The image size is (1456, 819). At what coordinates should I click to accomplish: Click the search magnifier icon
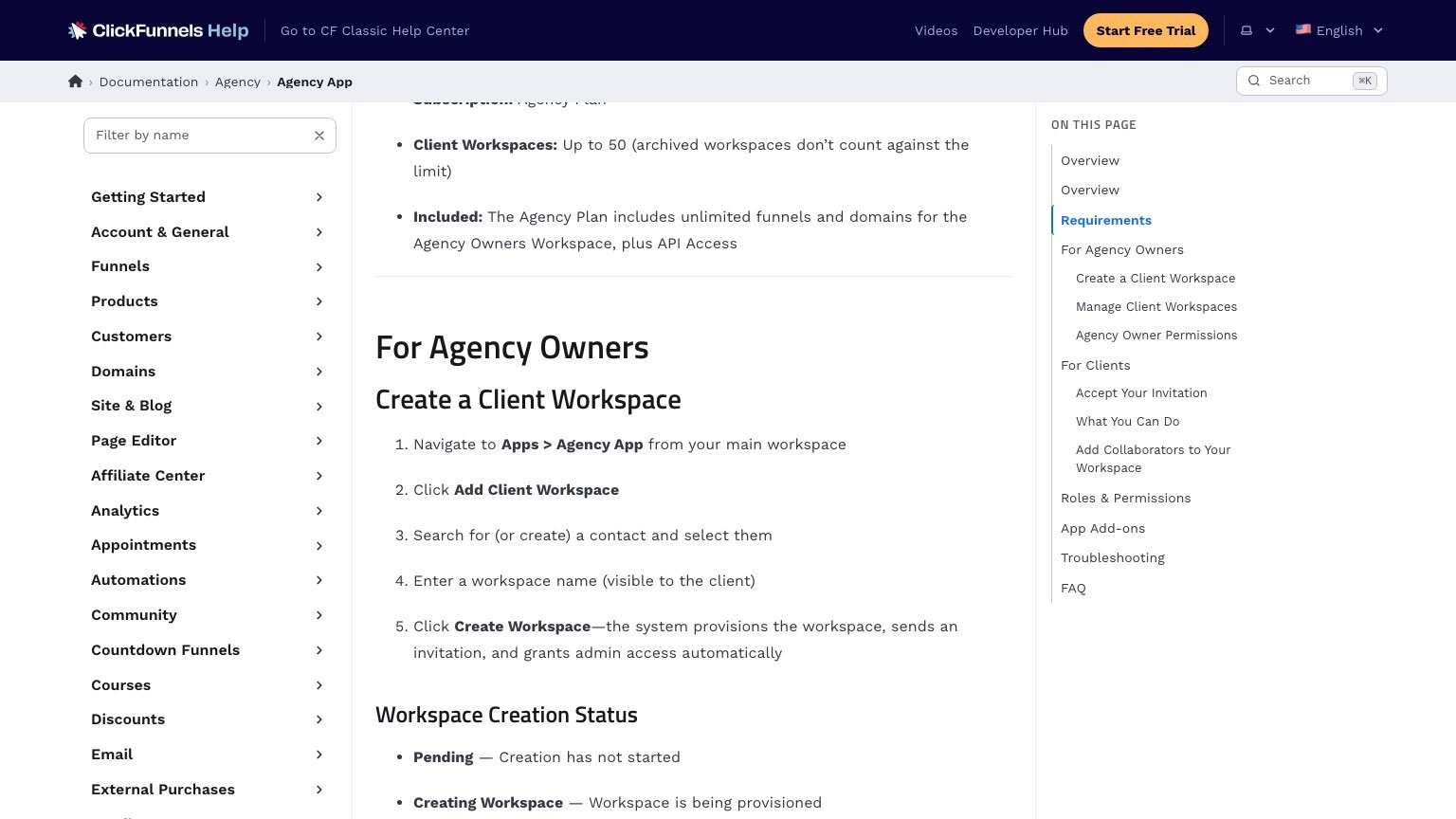pyautogui.click(x=1254, y=81)
